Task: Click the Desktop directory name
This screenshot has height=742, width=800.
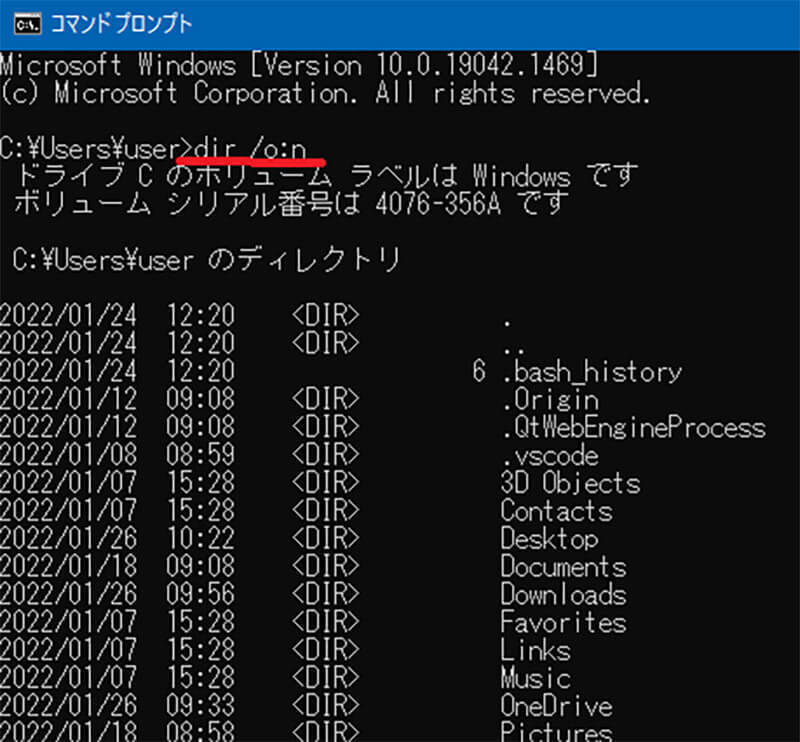Action: click(x=549, y=539)
